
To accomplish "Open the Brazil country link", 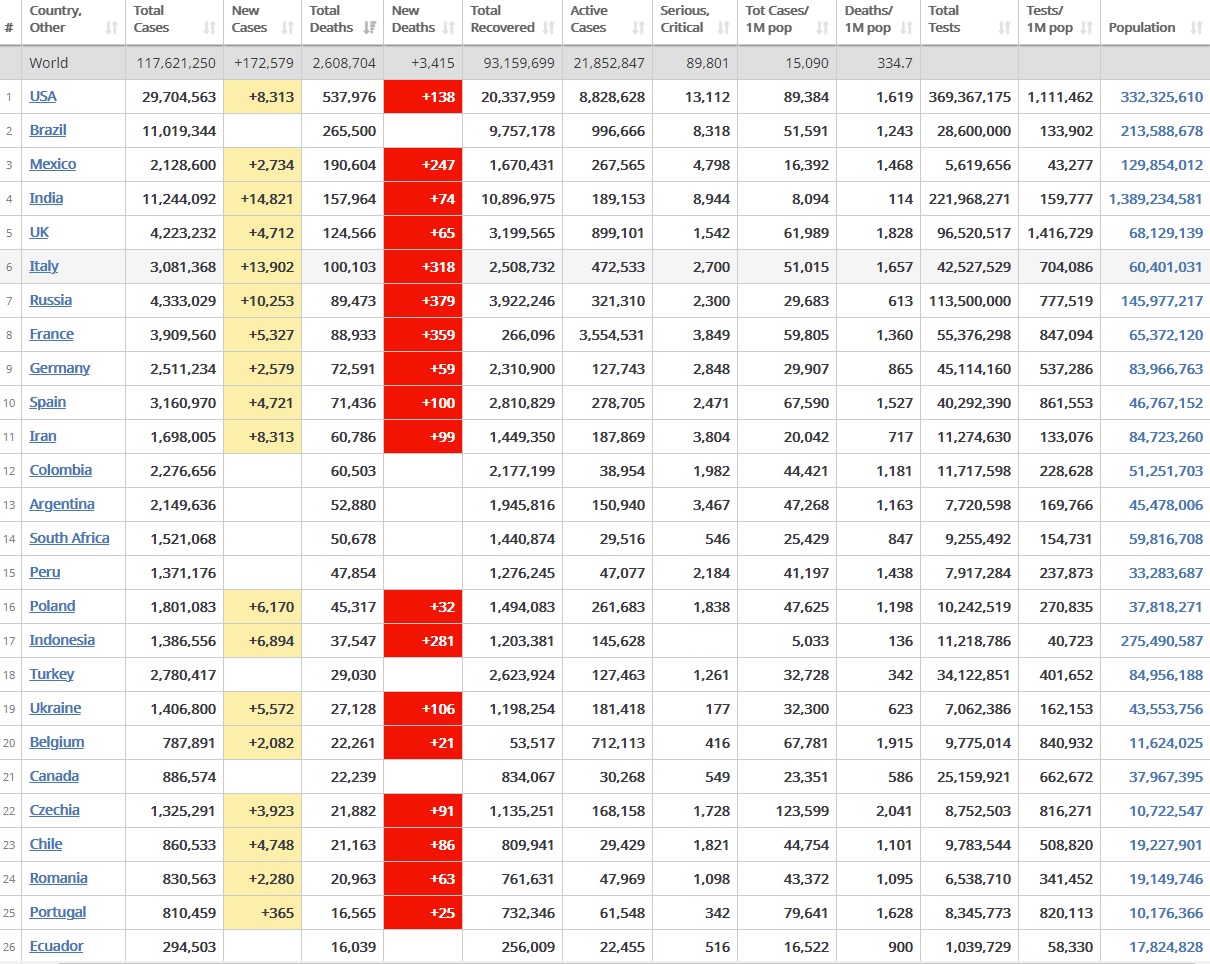I will click(48, 131).
